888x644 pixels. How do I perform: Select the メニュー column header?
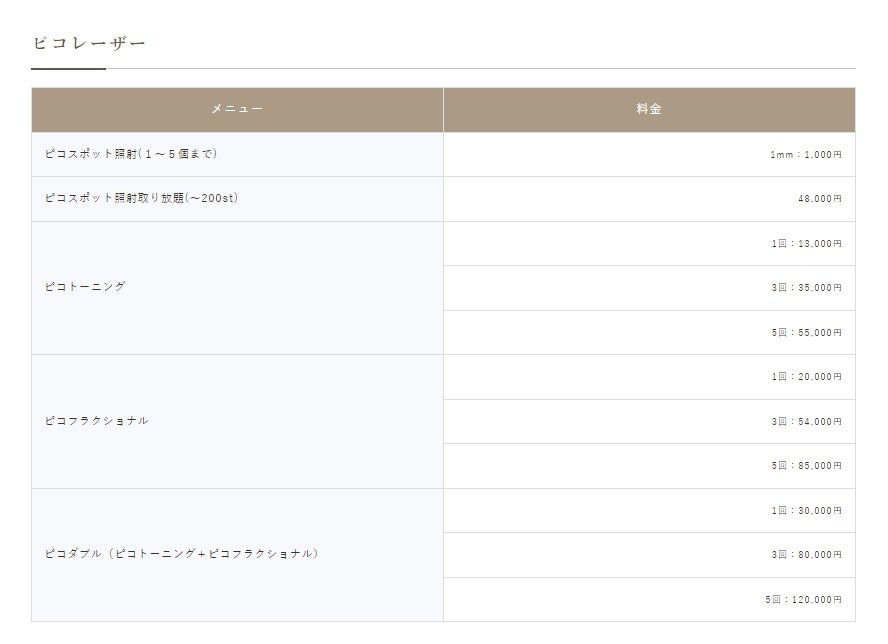pyautogui.click(x=237, y=109)
